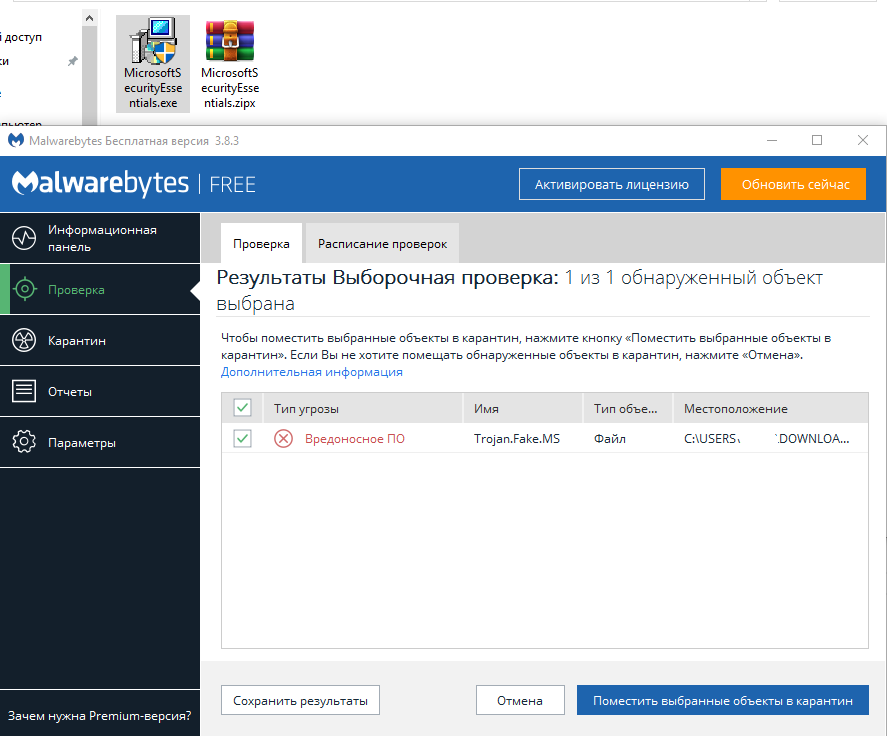Switch to Расписание проверок tab
The width and height of the screenshot is (887, 736).
coord(382,244)
